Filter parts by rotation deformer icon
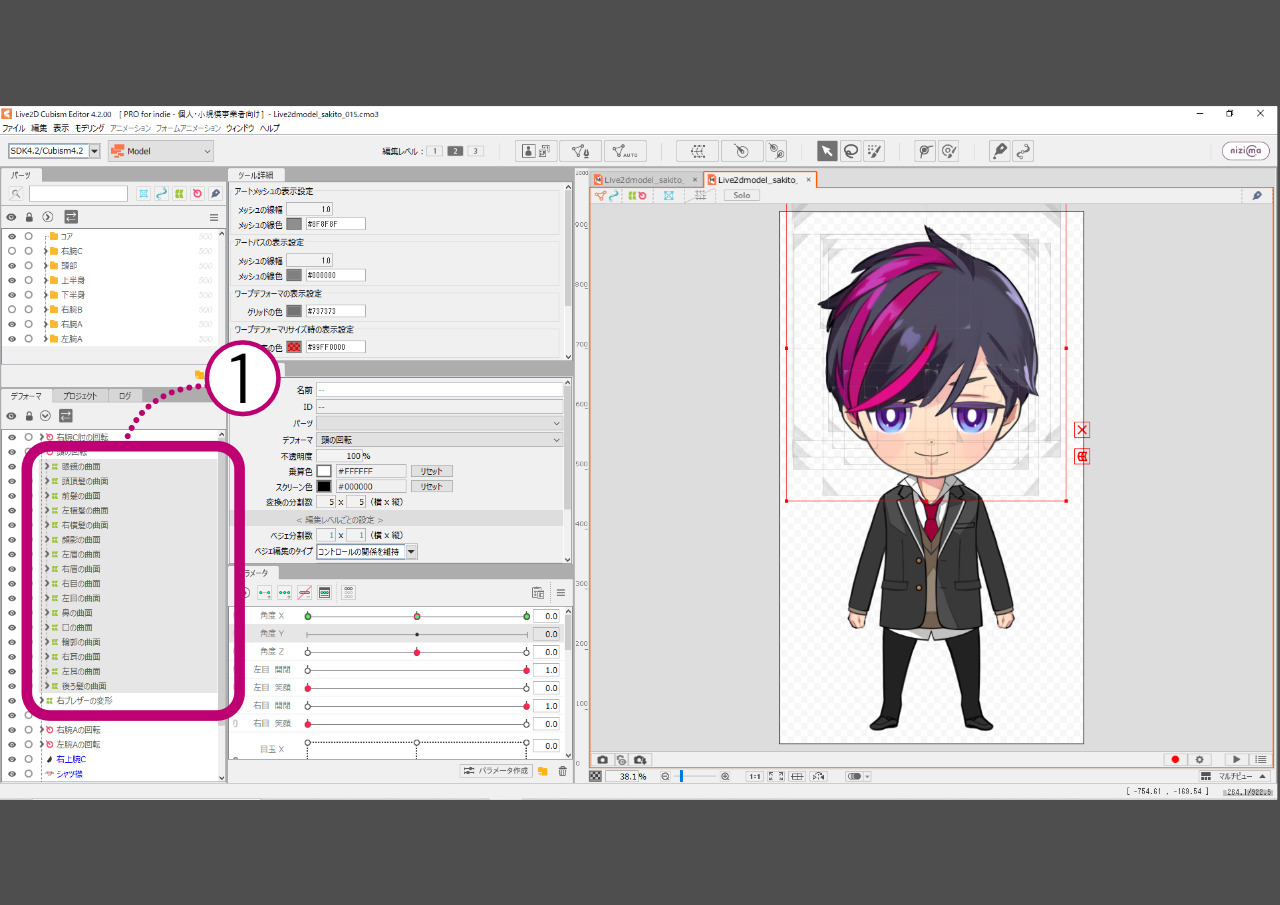This screenshot has width=1280, height=905. [197, 193]
